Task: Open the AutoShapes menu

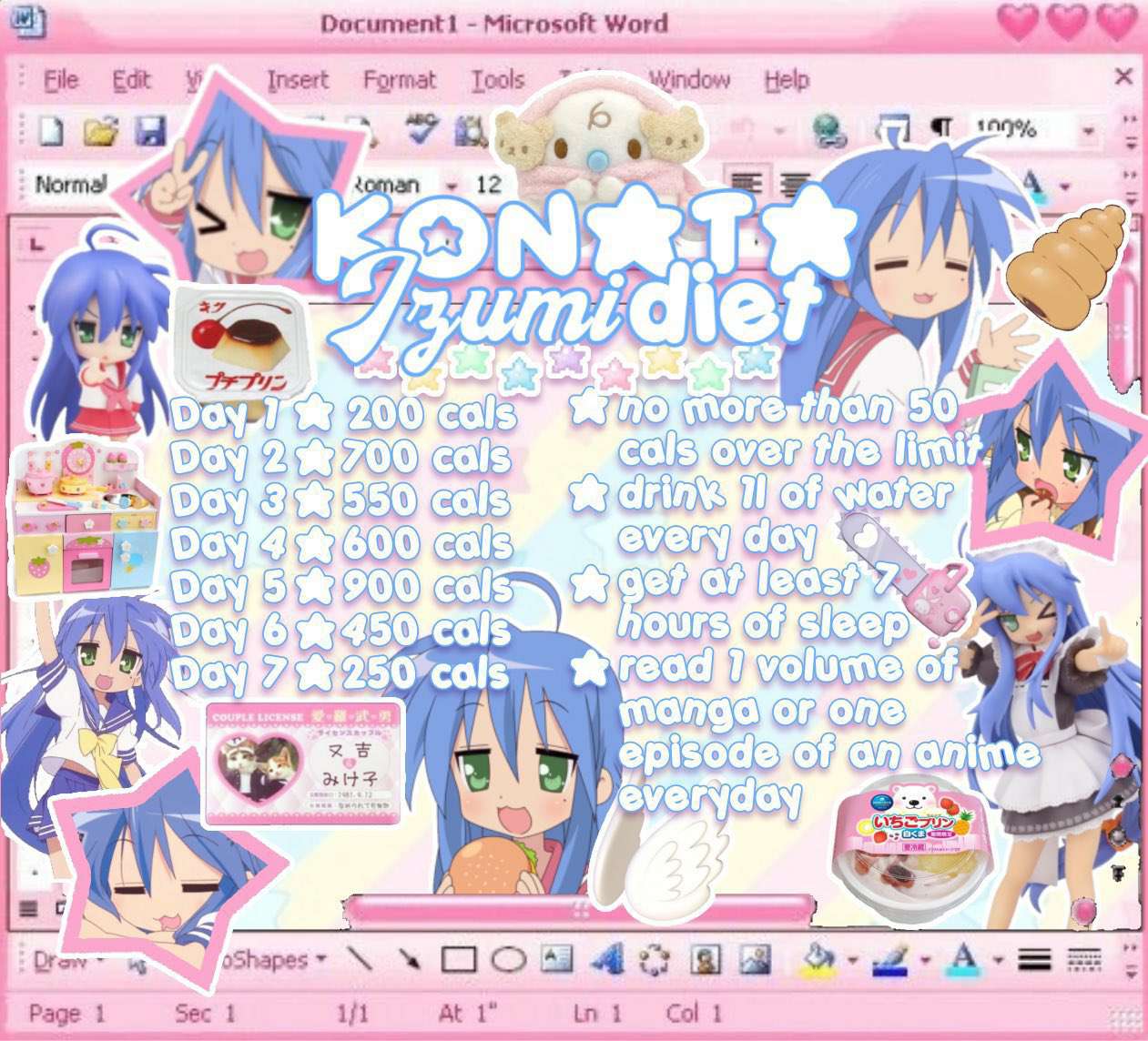Action: pos(273,960)
